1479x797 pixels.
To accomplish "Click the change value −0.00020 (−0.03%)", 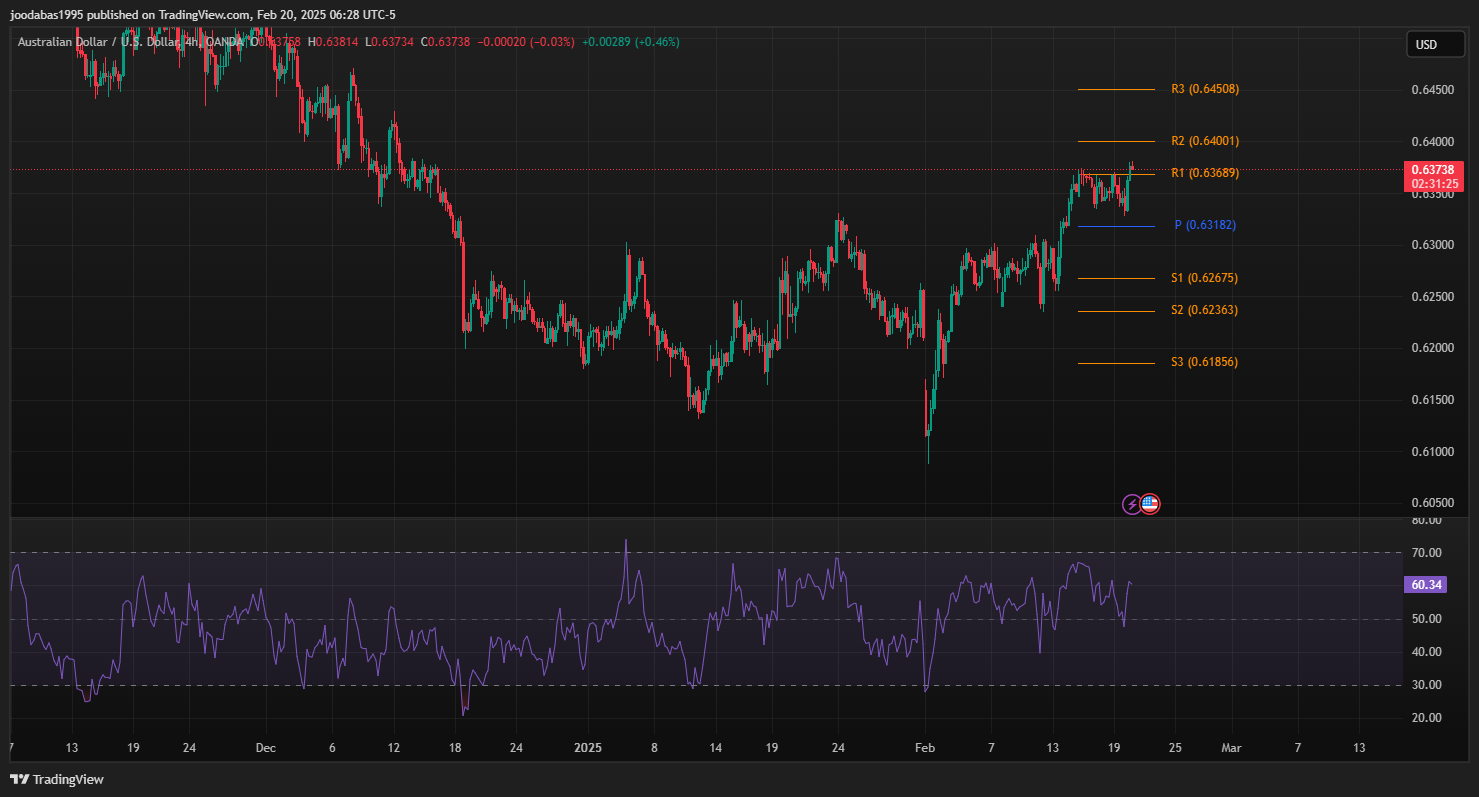I will pos(526,42).
